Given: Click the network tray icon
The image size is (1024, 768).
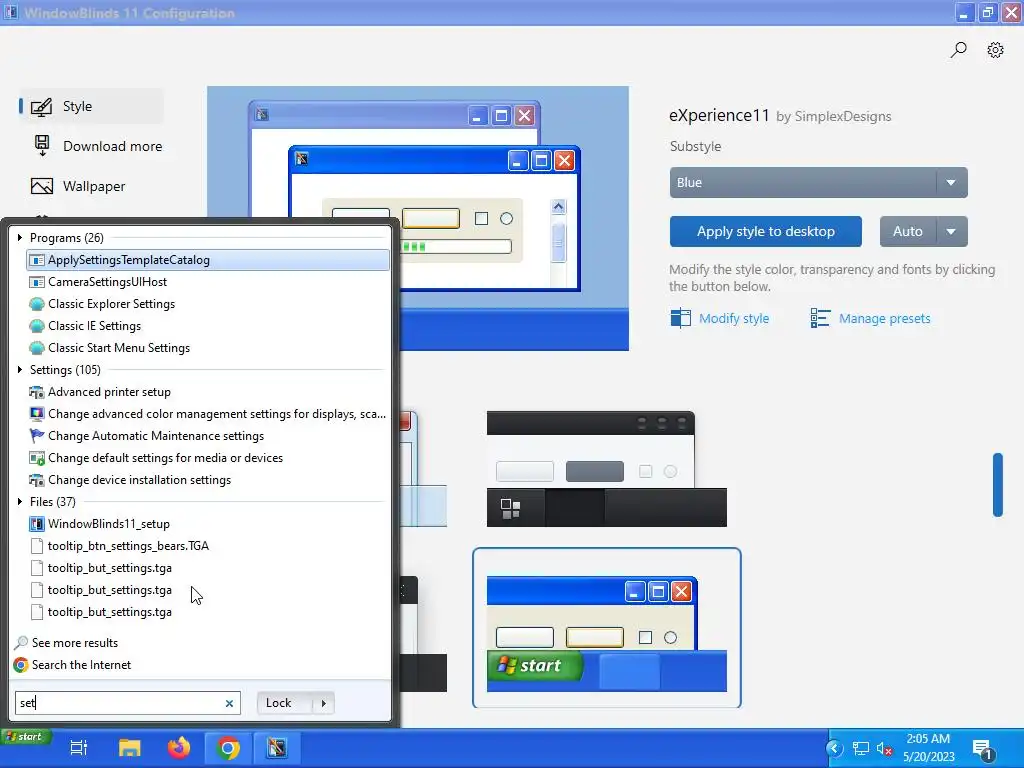Looking at the screenshot, I should (x=861, y=748).
